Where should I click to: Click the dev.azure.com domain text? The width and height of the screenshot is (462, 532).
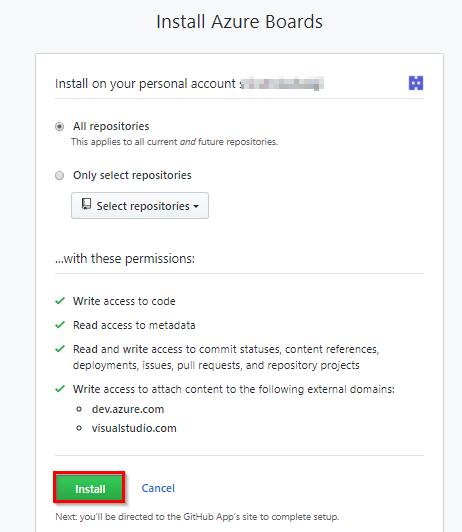point(128,409)
